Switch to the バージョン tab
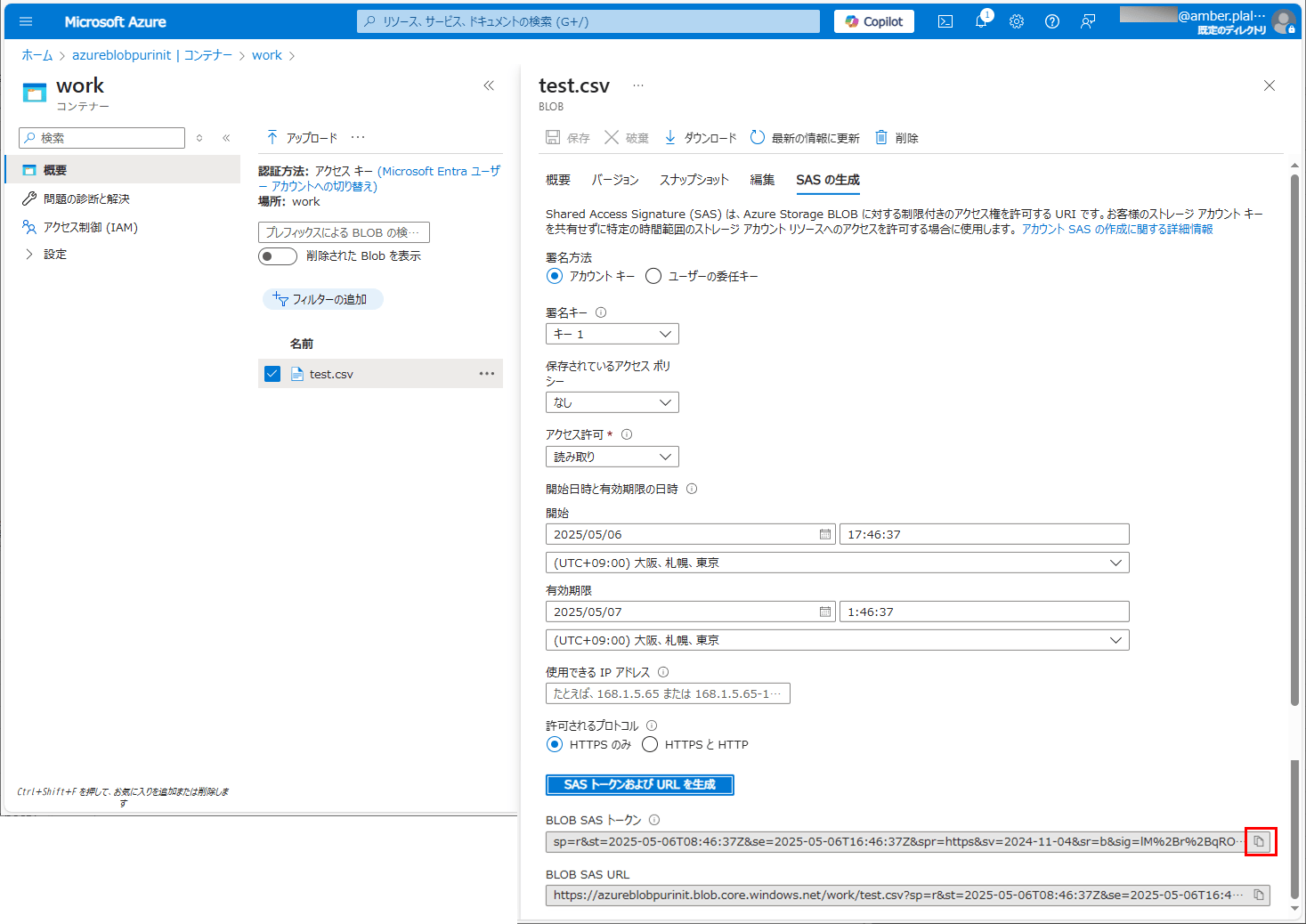Viewport: 1306px width, 924px height. [615, 180]
